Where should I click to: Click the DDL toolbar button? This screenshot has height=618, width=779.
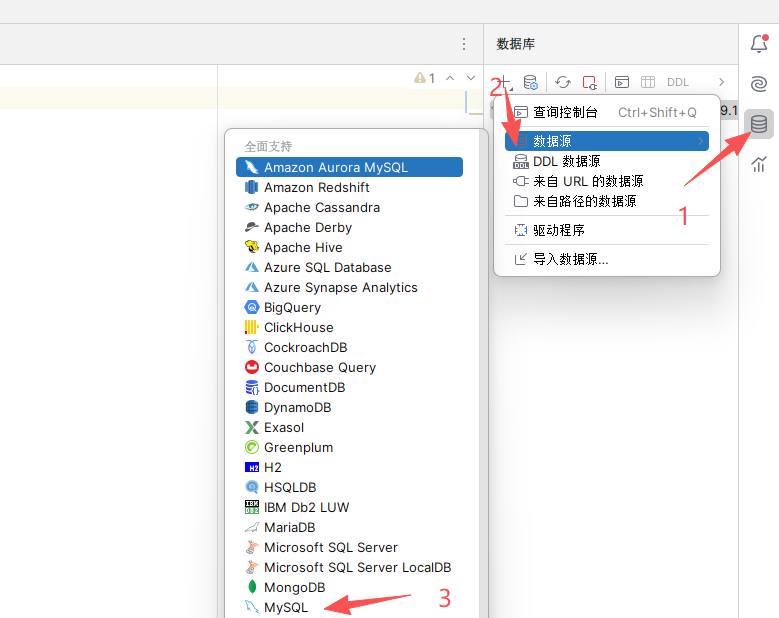(x=678, y=82)
